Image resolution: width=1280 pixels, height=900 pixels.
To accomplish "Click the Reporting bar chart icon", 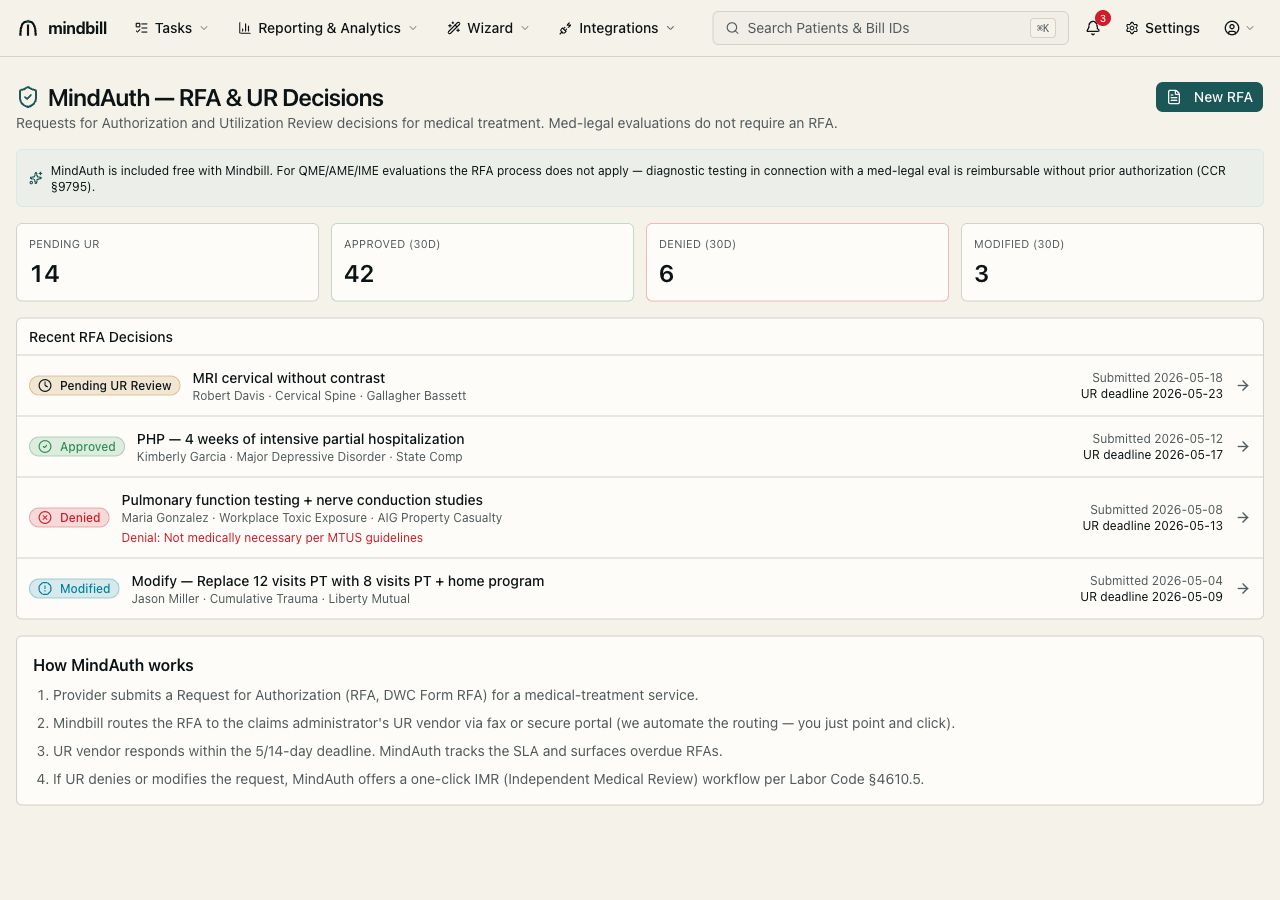I will point(245,28).
